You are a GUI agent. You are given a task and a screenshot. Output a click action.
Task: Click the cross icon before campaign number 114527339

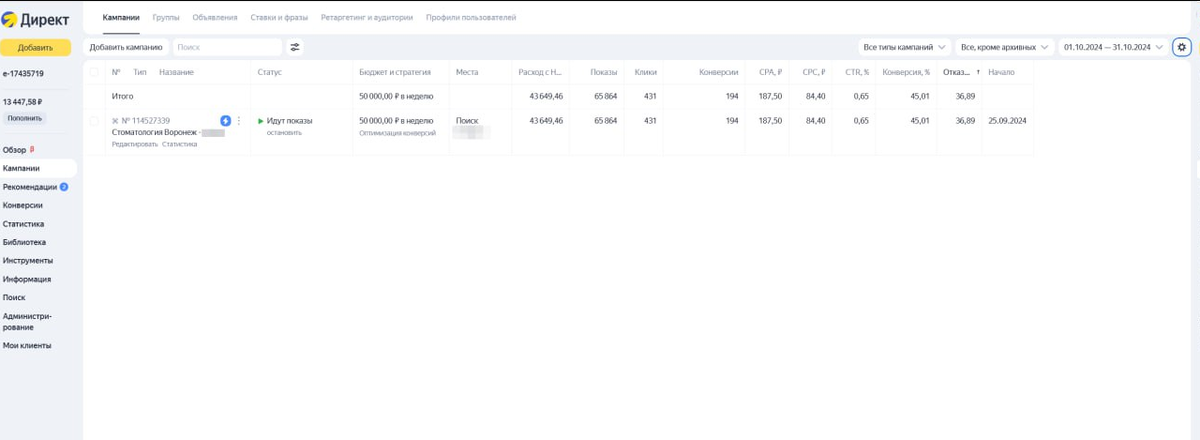coord(115,121)
